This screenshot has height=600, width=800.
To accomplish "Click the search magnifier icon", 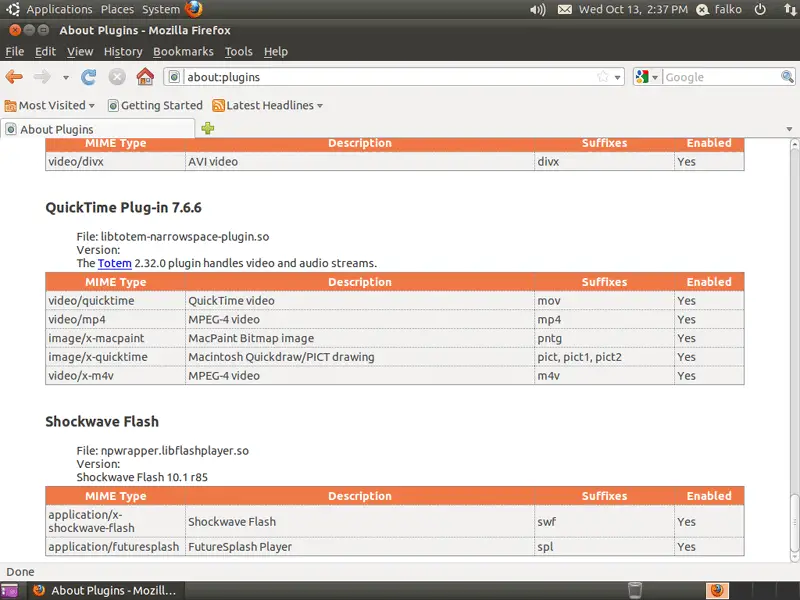I will point(787,77).
